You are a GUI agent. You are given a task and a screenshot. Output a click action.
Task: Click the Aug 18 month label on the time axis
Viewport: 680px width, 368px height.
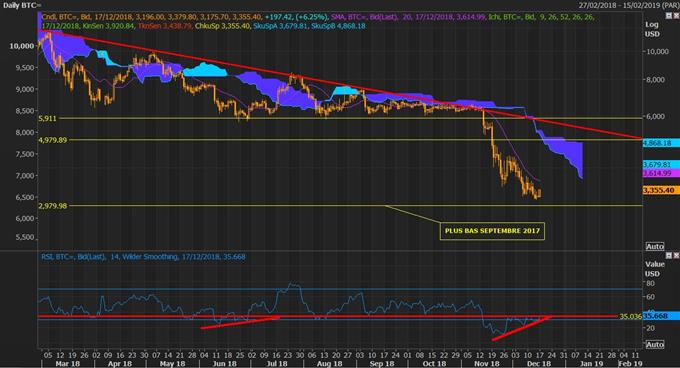[x=329, y=363]
